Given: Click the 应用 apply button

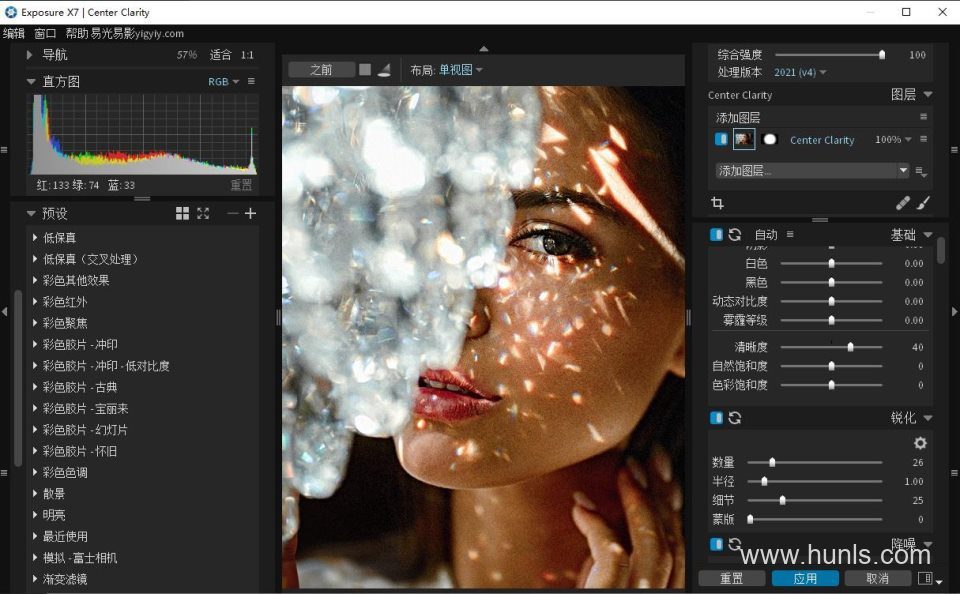Looking at the screenshot, I should 805,579.
